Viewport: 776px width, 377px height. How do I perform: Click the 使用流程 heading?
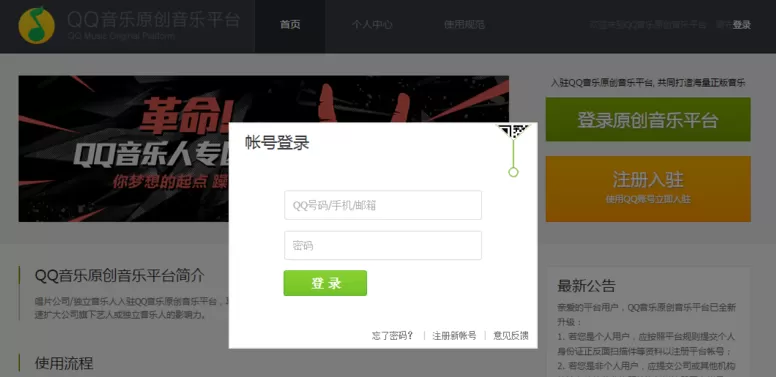(64, 364)
